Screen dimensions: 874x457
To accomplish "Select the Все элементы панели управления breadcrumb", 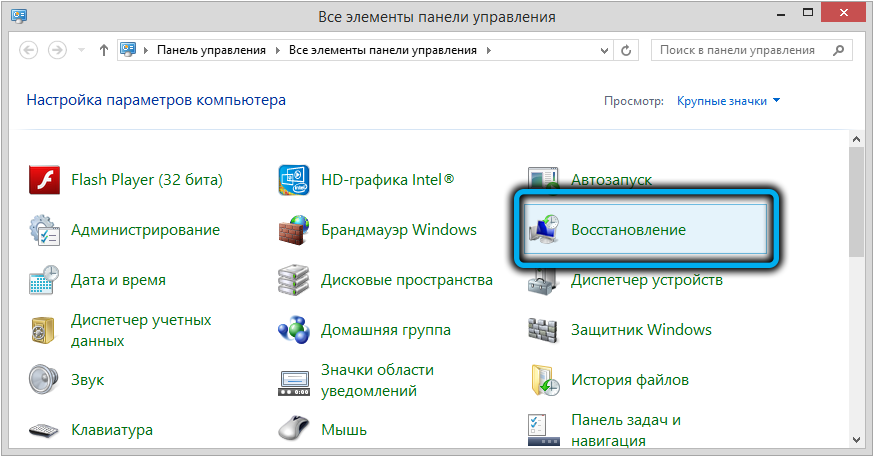I will pyautogui.click(x=384, y=50).
